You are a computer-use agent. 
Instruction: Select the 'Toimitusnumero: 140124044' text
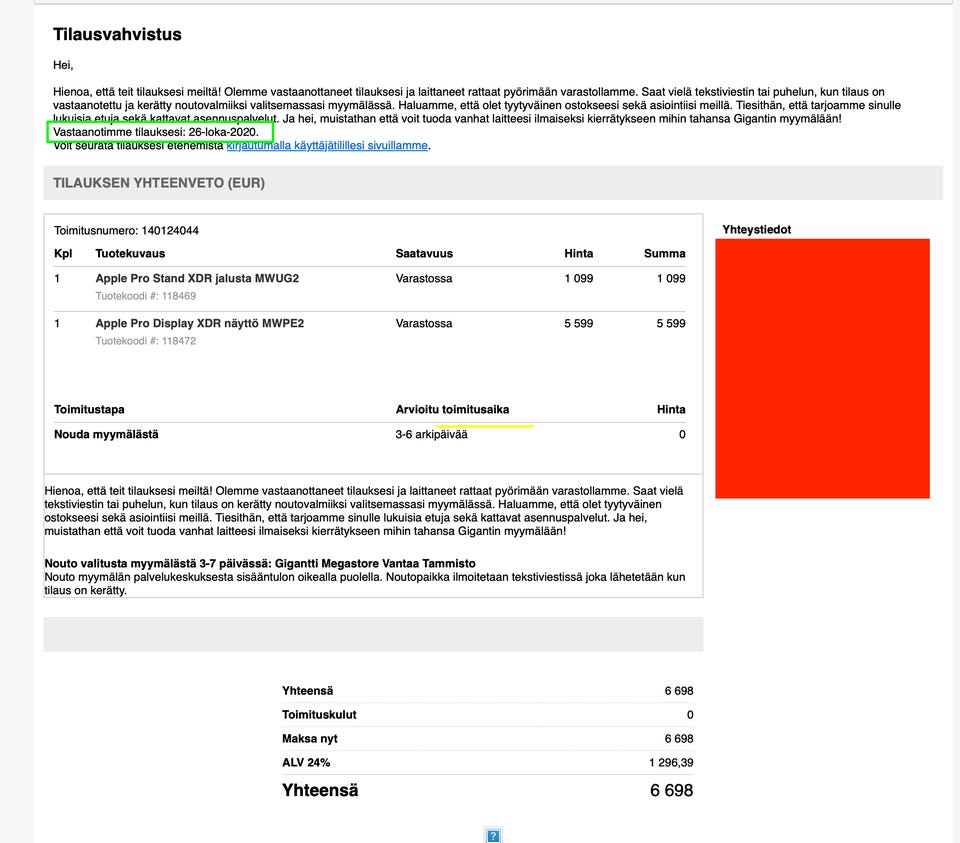tap(126, 231)
